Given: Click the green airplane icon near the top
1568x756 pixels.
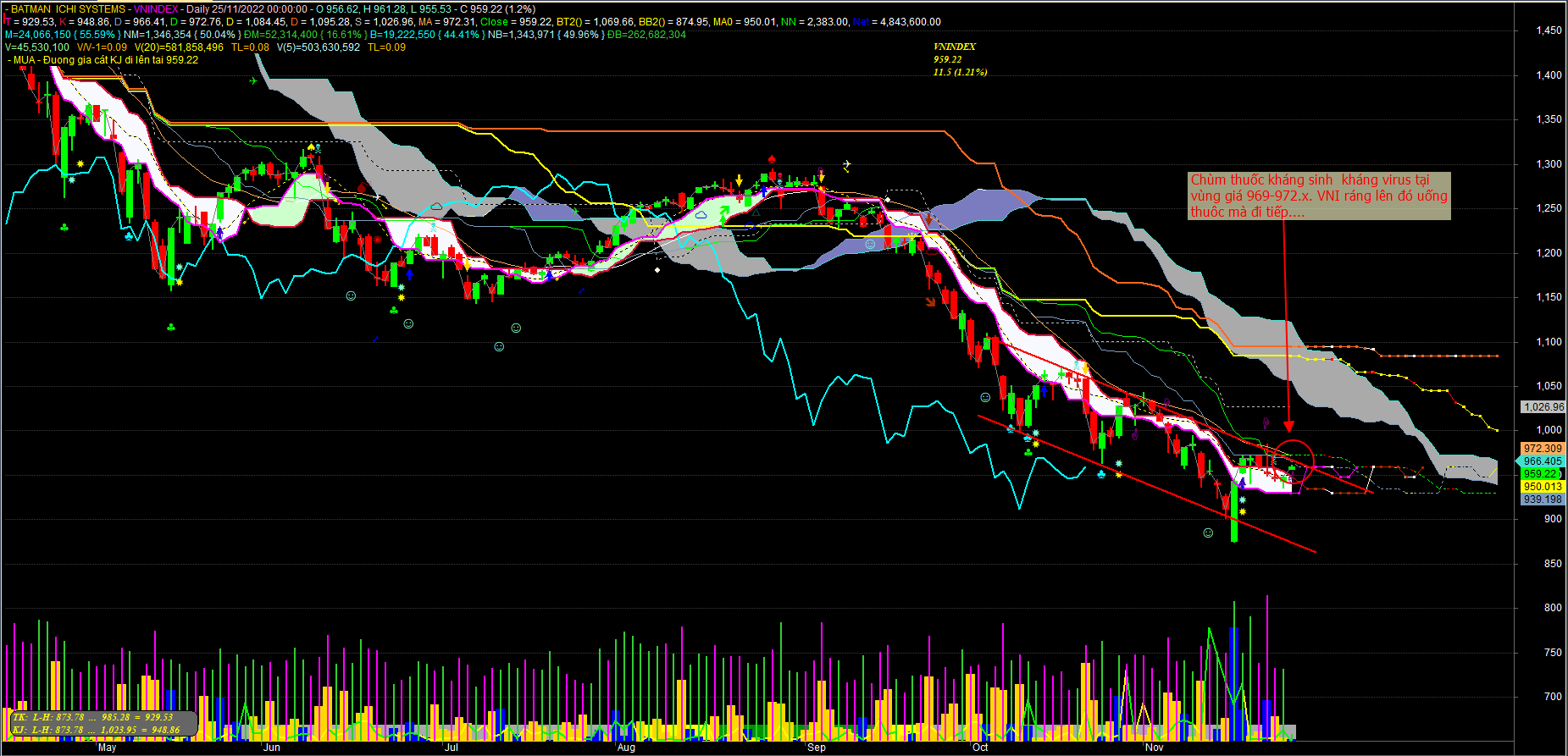Looking at the screenshot, I should point(253,80).
